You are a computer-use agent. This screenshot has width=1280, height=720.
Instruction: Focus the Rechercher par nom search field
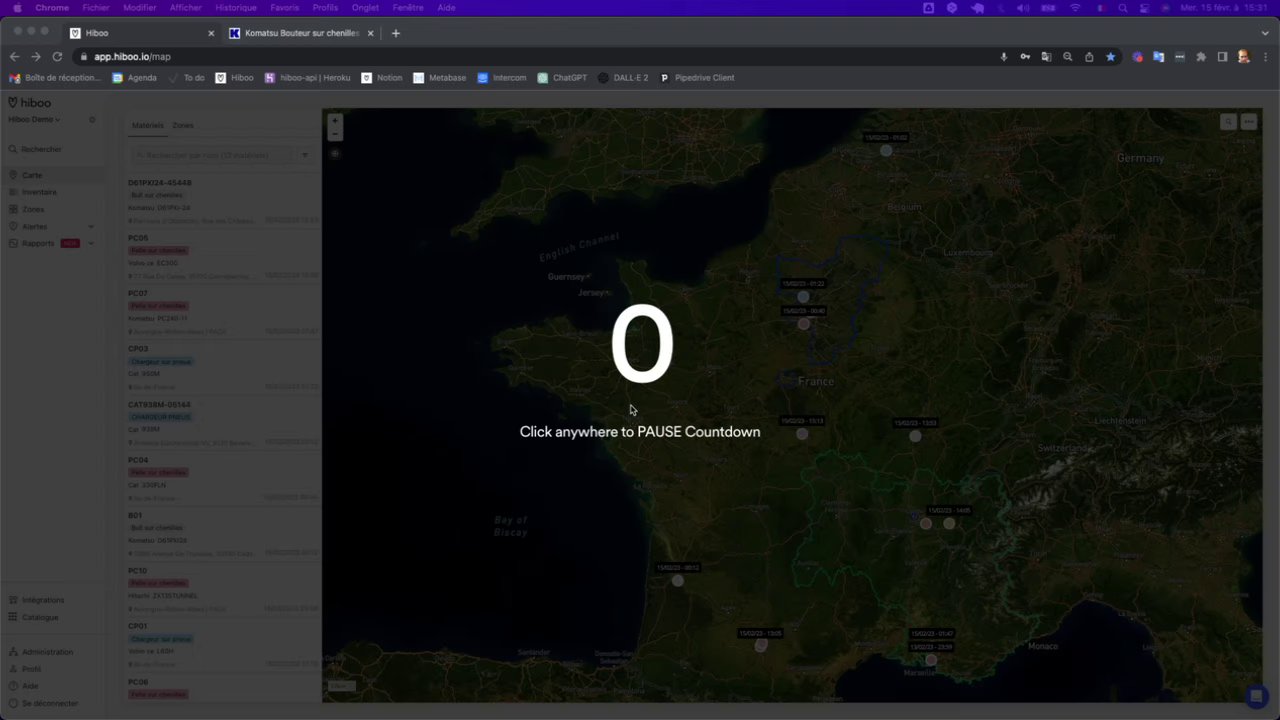coord(212,155)
